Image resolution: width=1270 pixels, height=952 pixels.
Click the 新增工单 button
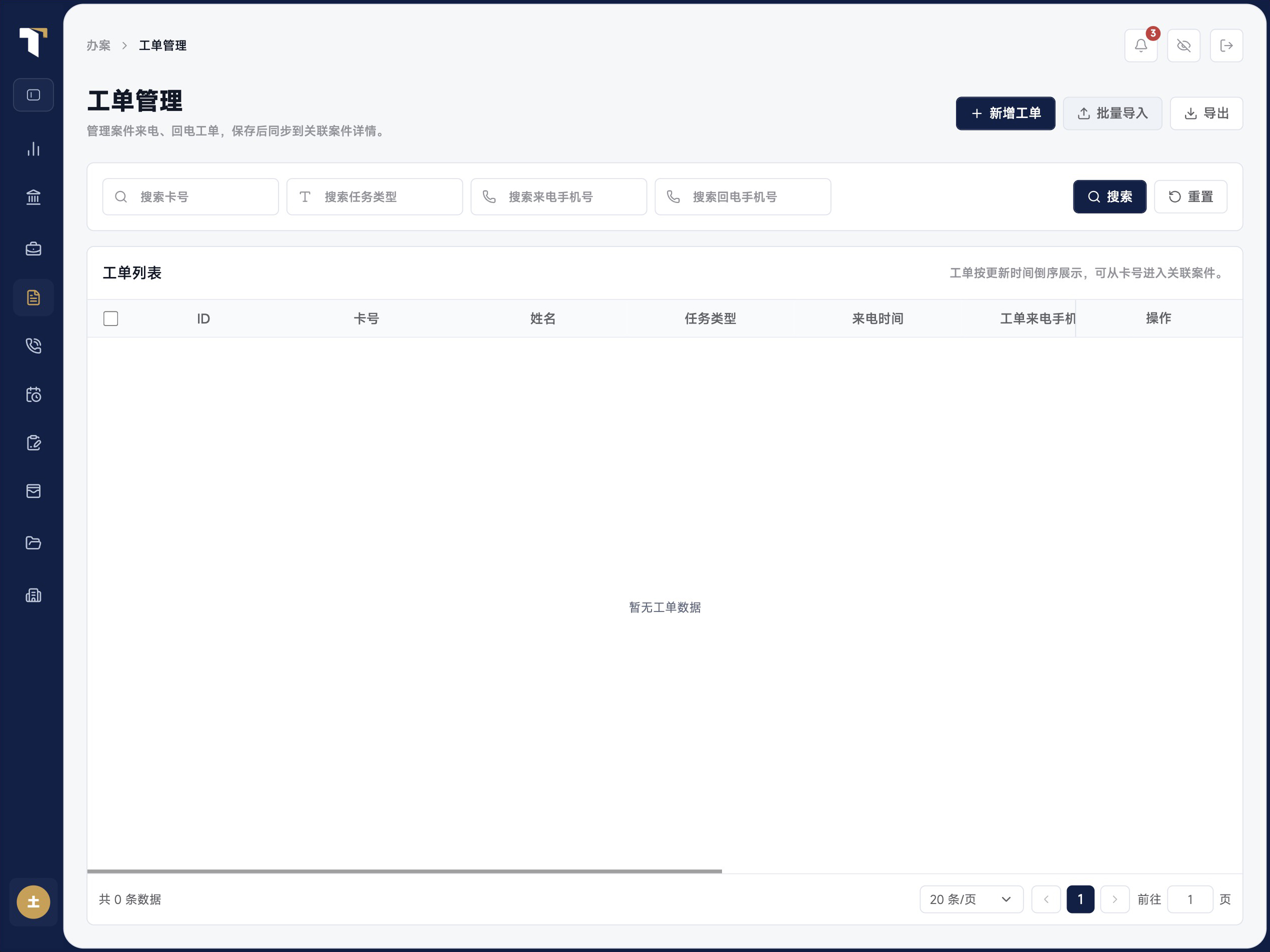(x=1005, y=113)
